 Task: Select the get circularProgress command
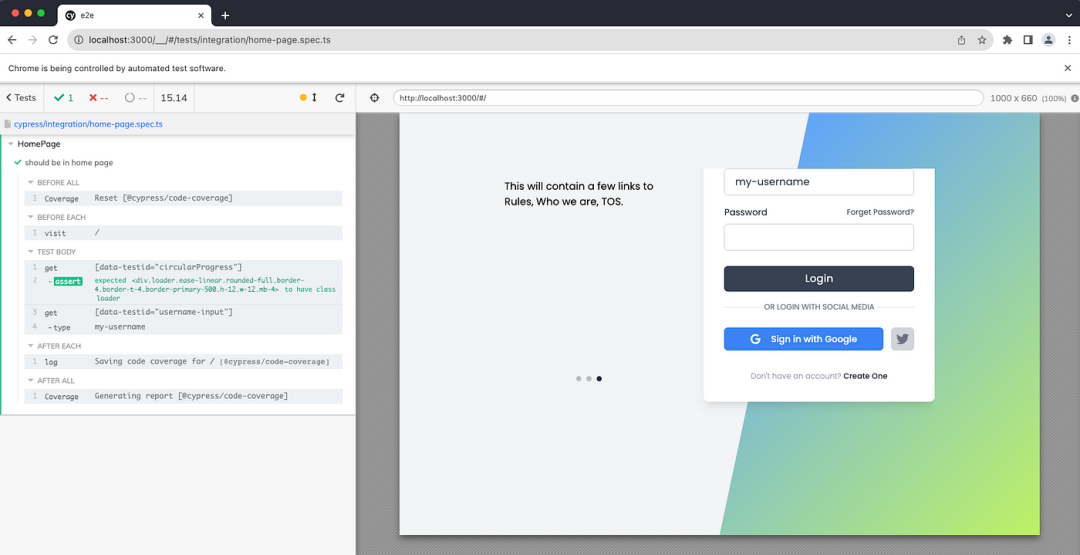[183, 267]
